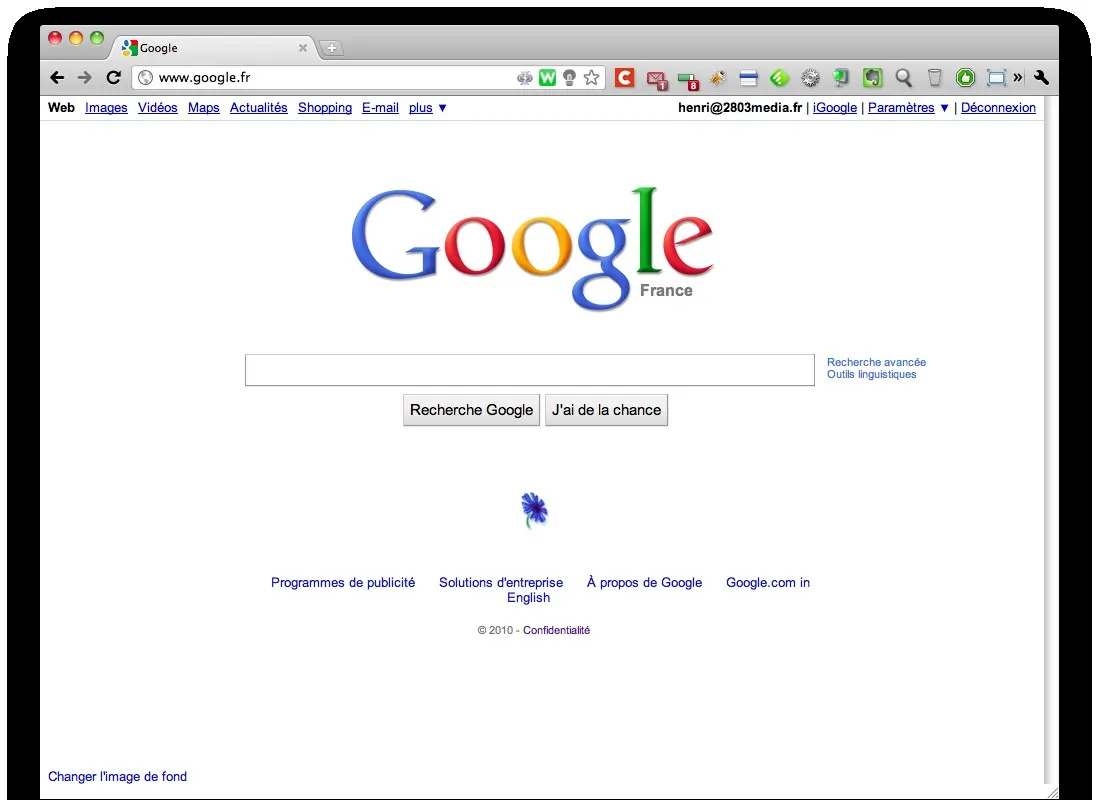Open Recherche avancée

coord(876,362)
